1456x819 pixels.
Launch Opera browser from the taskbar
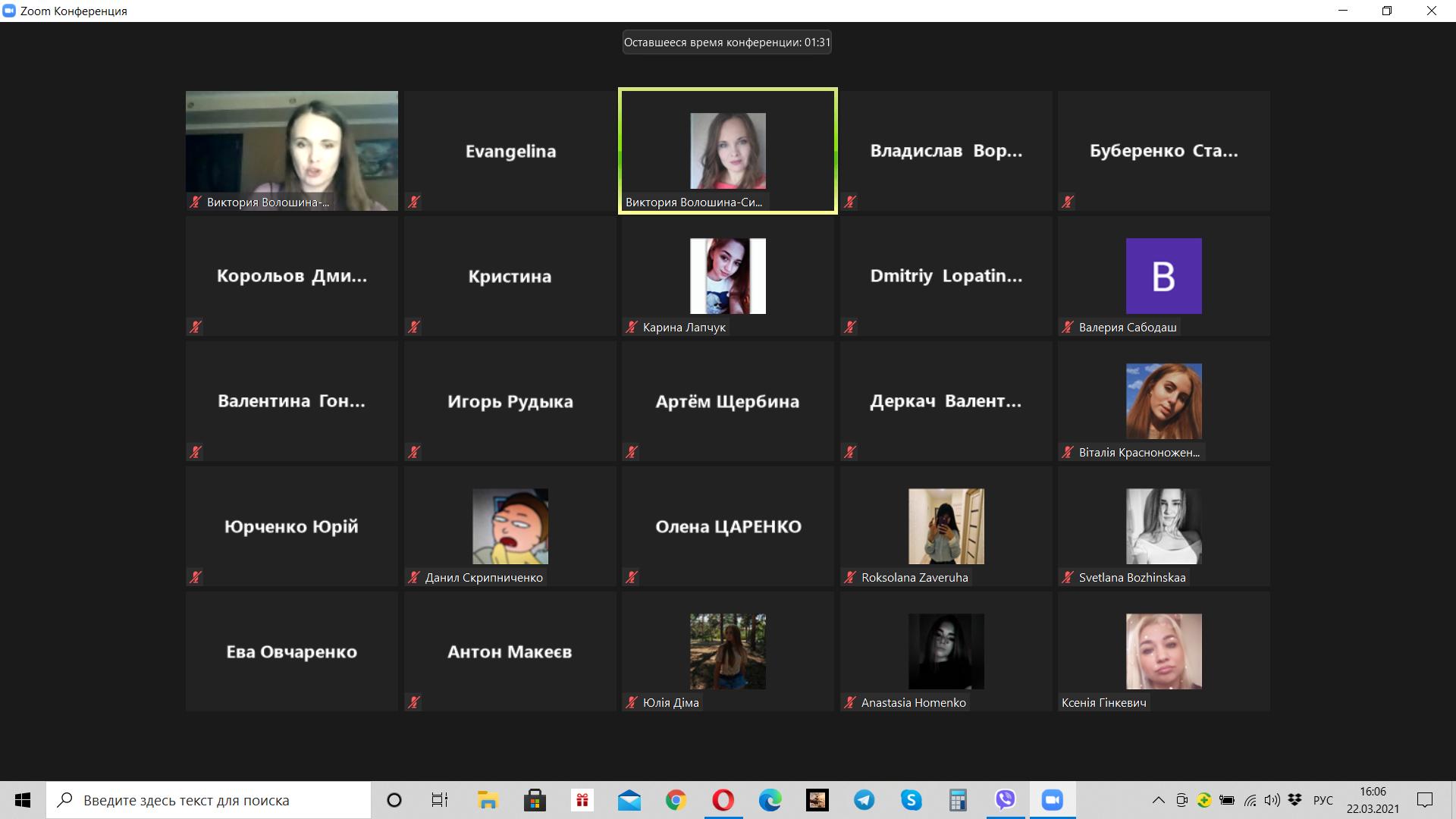tap(723, 800)
